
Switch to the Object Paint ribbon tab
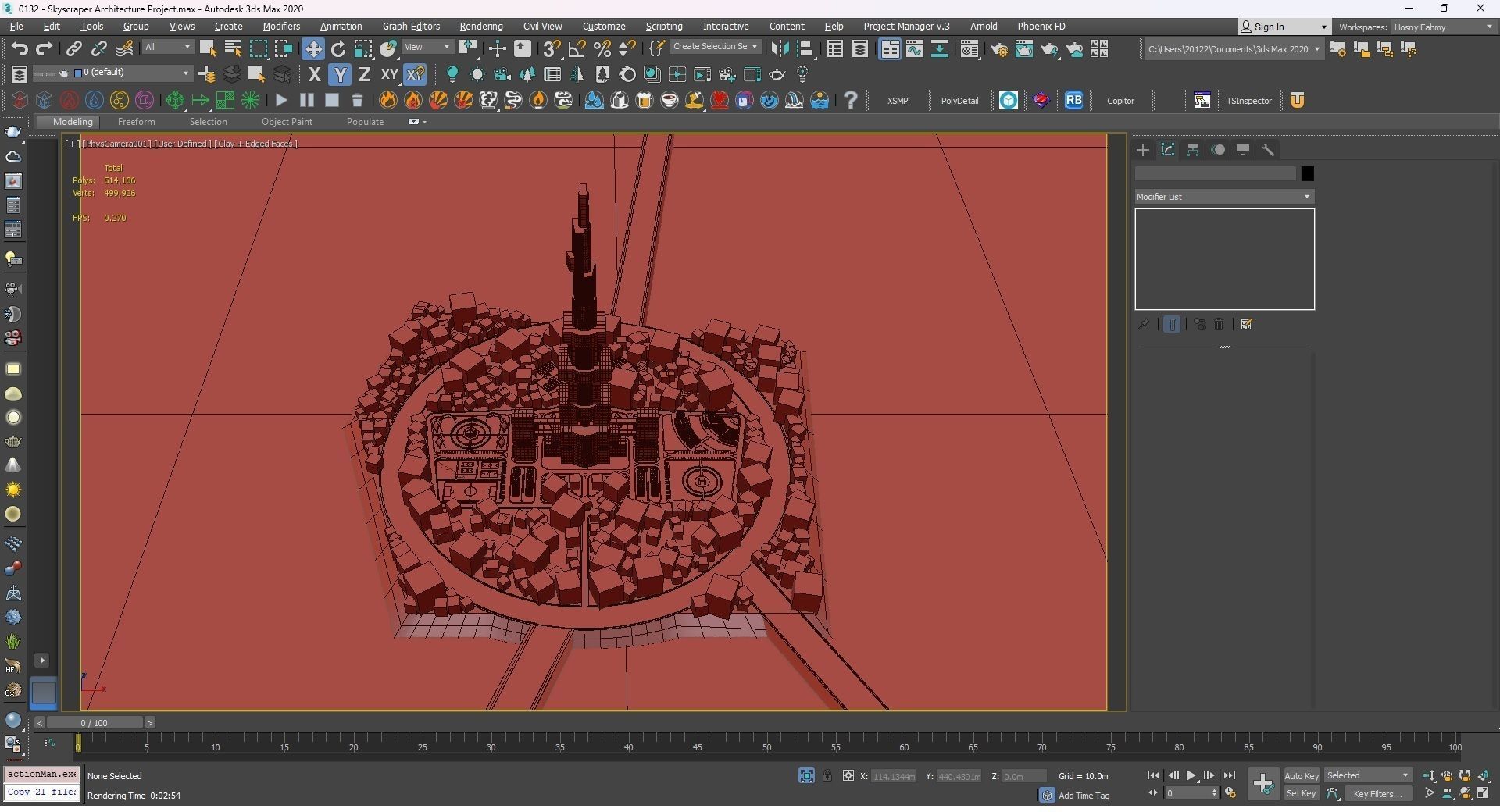point(287,122)
